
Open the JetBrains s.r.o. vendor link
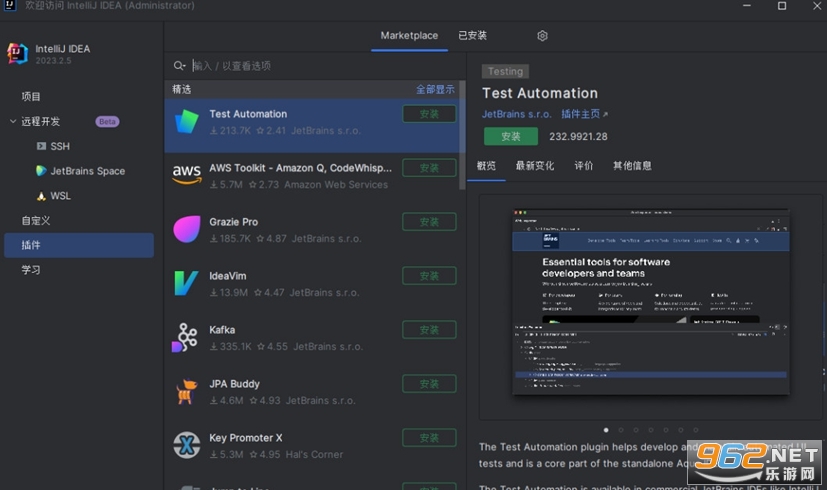point(516,114)
